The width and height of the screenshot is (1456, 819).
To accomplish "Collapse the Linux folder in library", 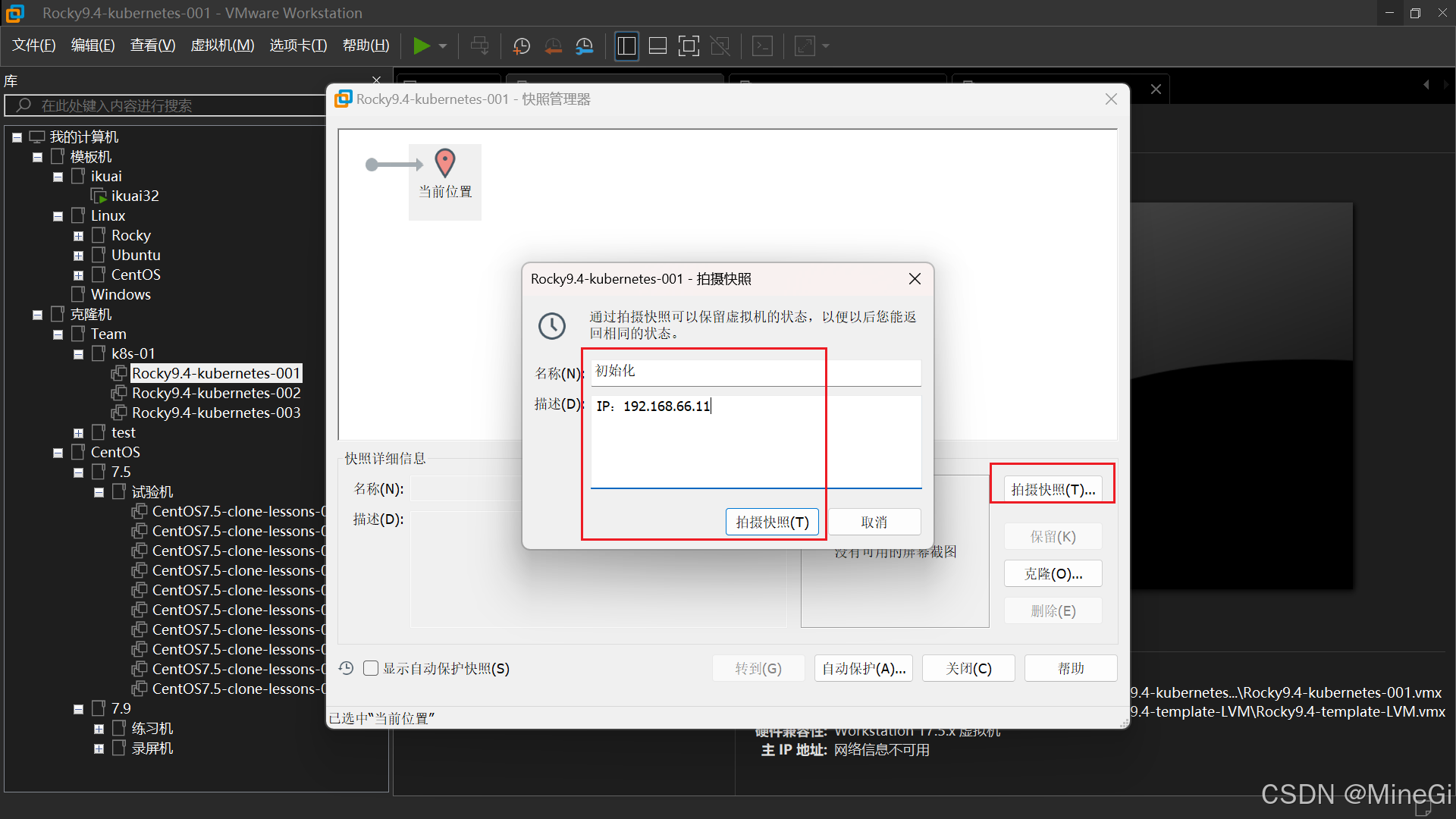I will 58,216.
